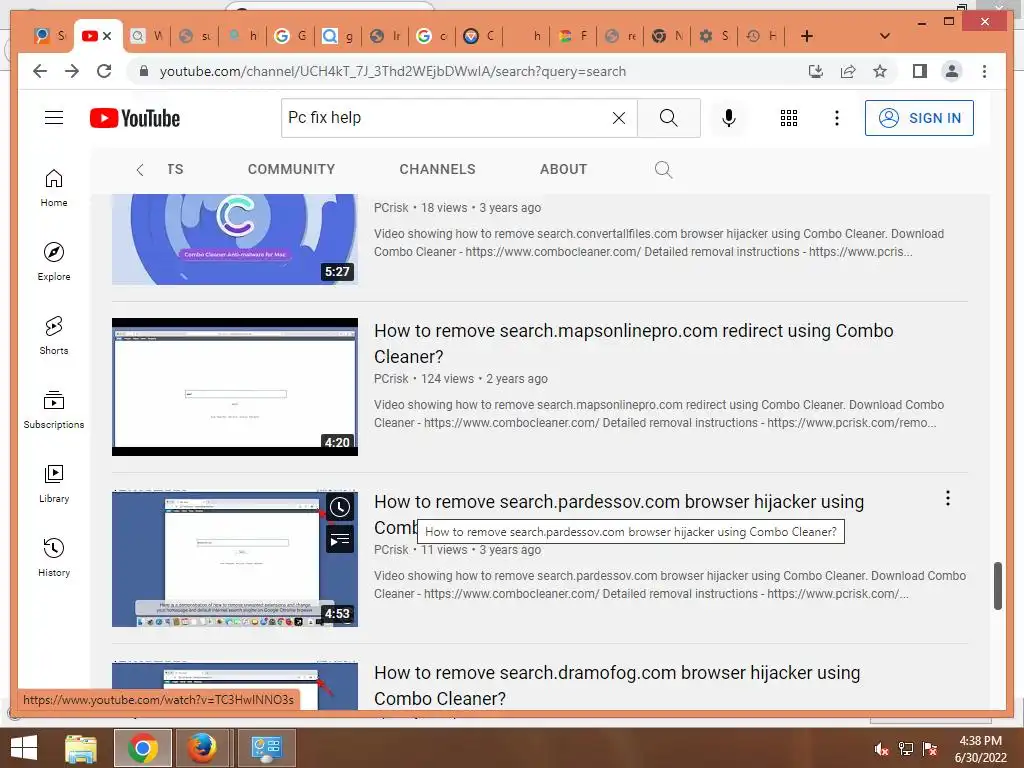Close the active YouTube tab

[x=108, y=36]
